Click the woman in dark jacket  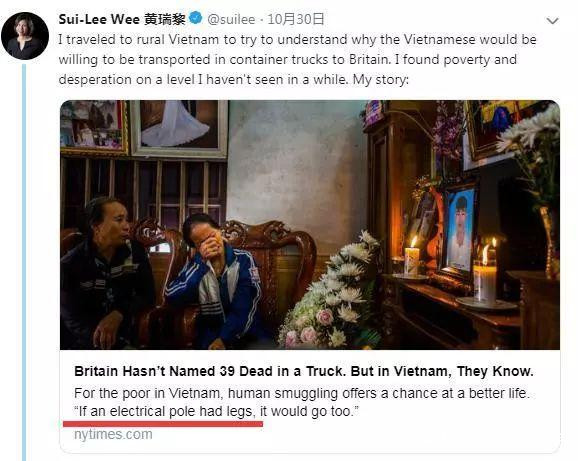point(107,273)
